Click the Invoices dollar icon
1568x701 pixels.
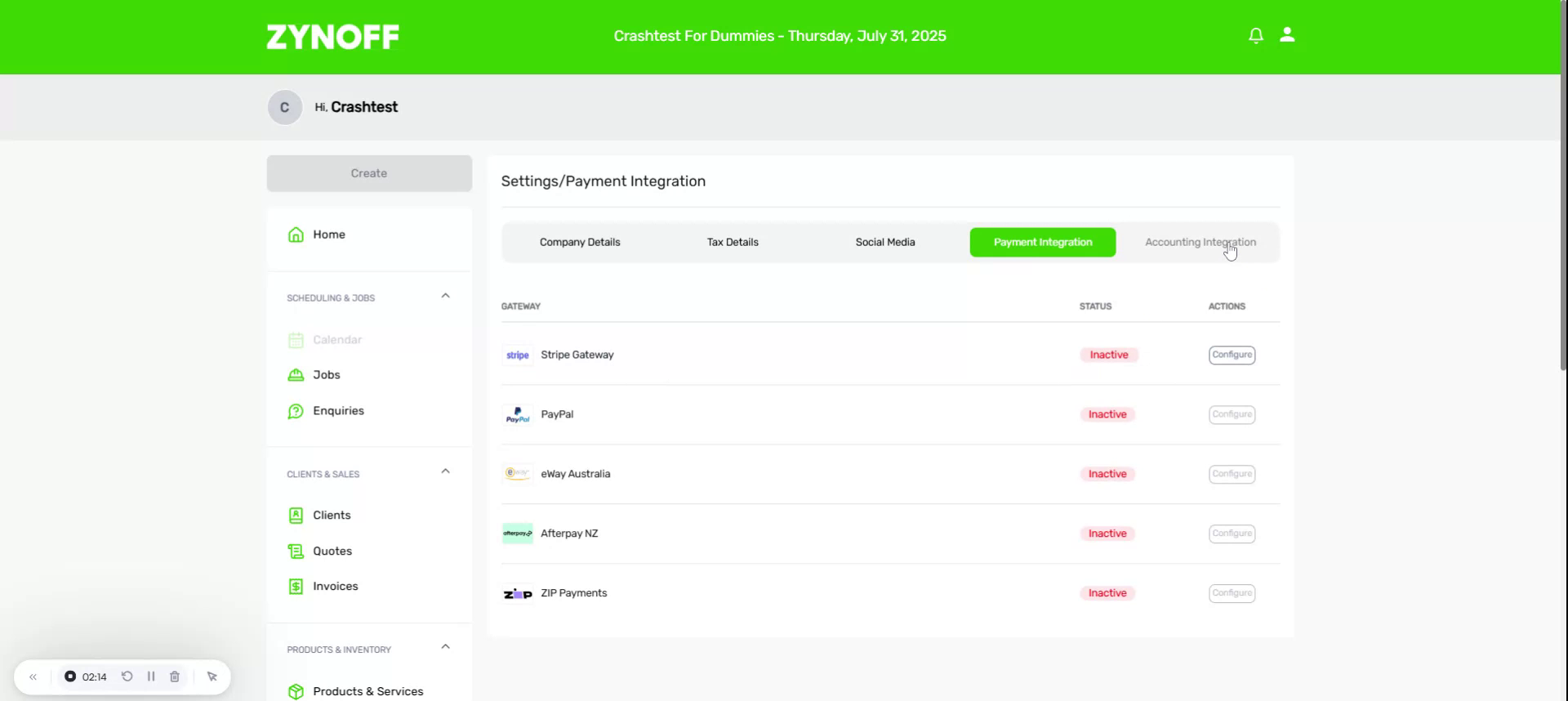pos(296,587)
